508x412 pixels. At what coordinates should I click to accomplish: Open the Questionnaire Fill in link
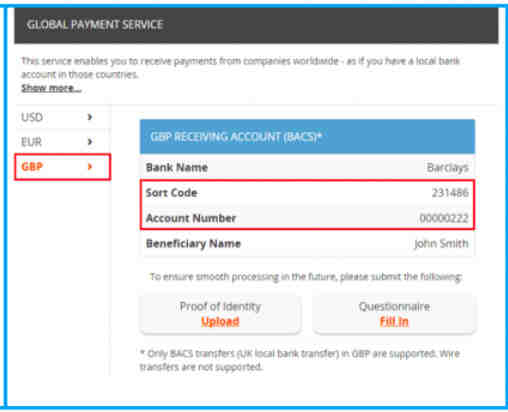coord(394,322)
